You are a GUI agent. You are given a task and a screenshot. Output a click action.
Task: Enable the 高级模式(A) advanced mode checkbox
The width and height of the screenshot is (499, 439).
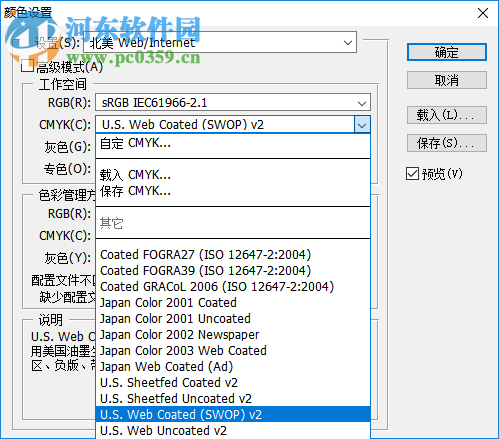pyautogui.click(x=27, y=66)
